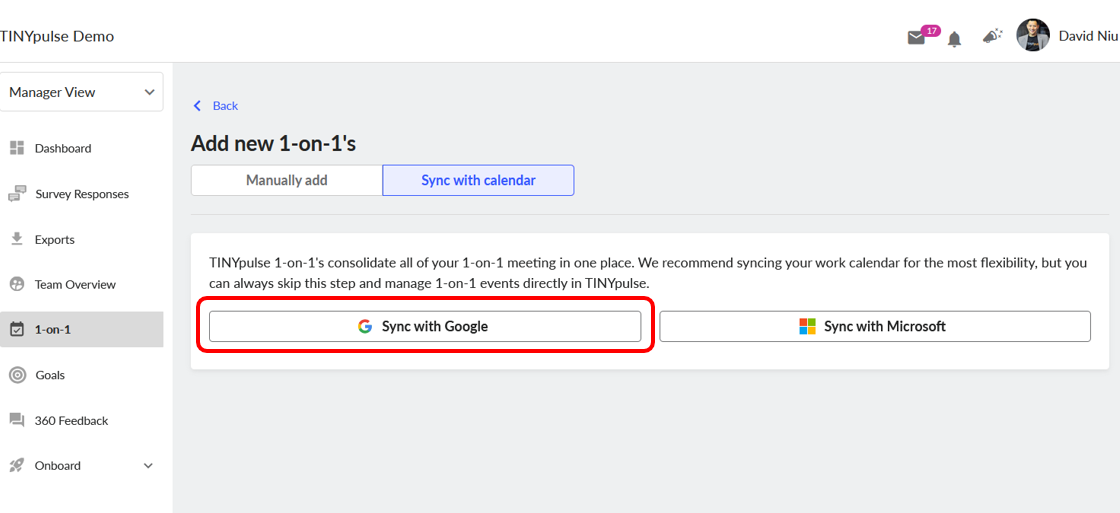Click the Goals target icon

tap(17, 374)
